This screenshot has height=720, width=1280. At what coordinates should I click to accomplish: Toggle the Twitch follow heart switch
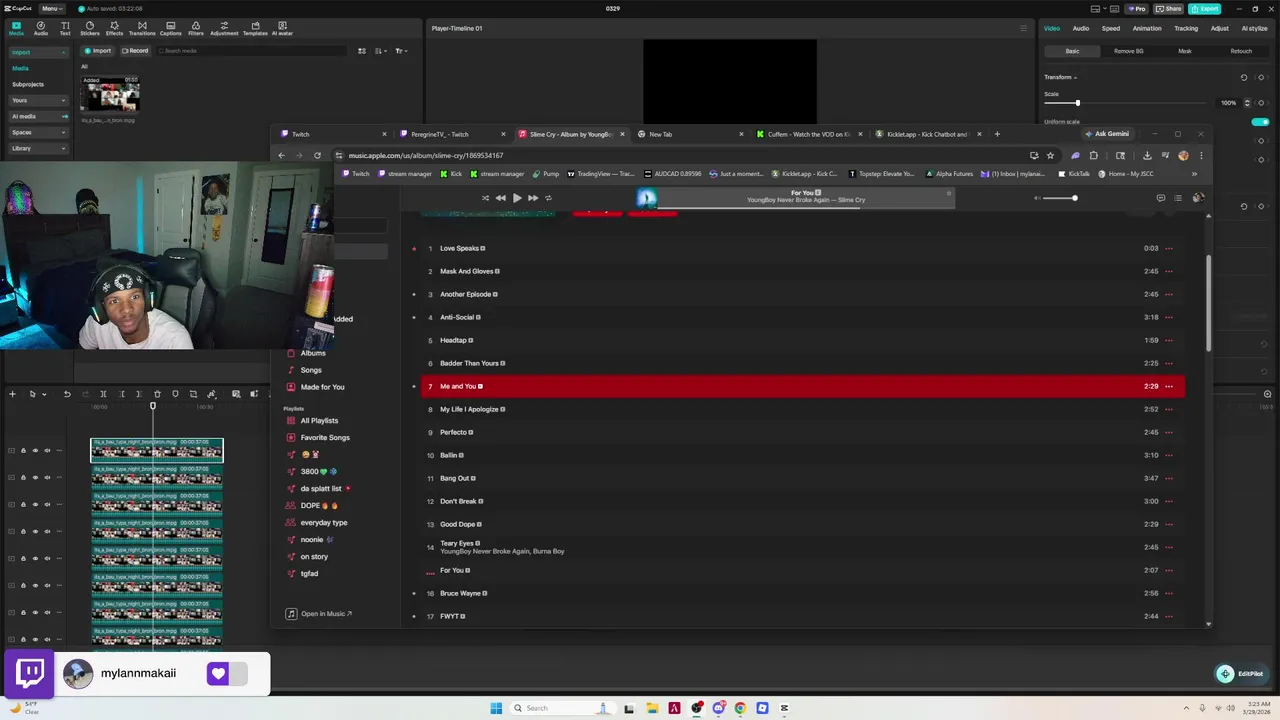click(227, 673)
